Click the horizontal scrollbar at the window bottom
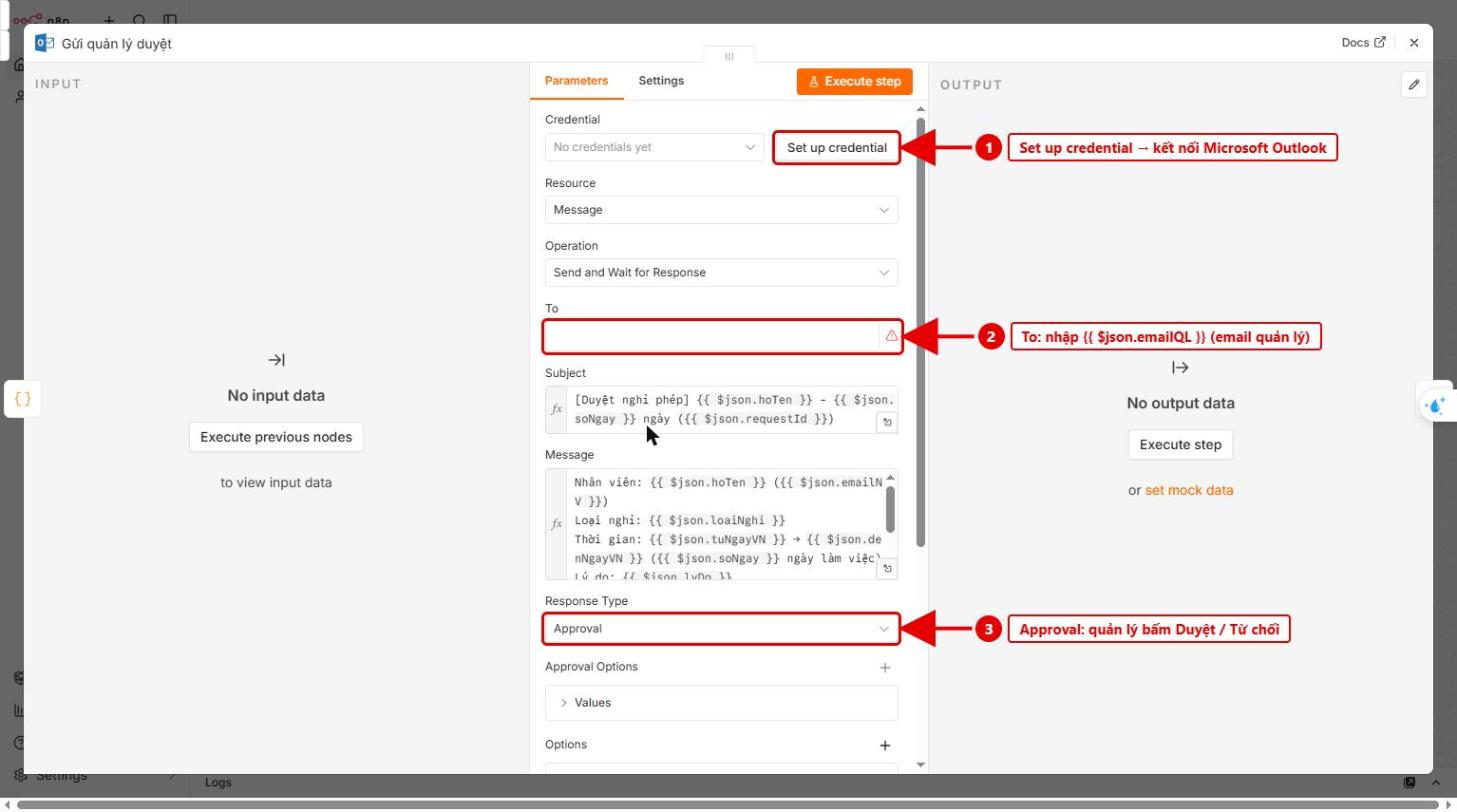The height and width of the screenshot is (812, 1457). [x=727, y=804]
